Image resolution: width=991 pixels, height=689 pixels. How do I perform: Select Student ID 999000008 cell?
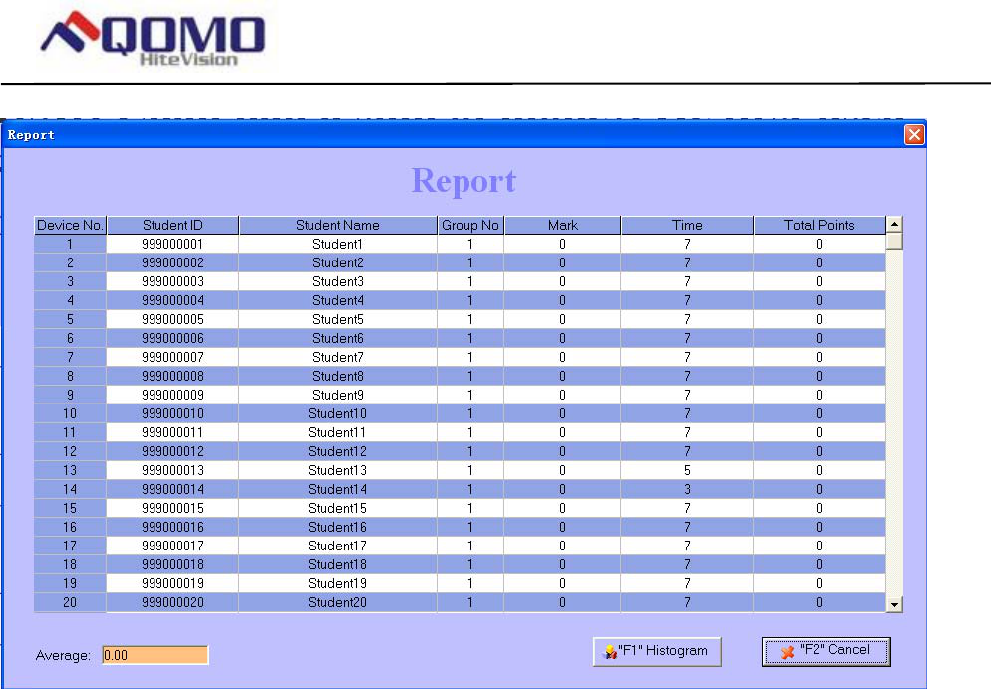coord(173,376)
